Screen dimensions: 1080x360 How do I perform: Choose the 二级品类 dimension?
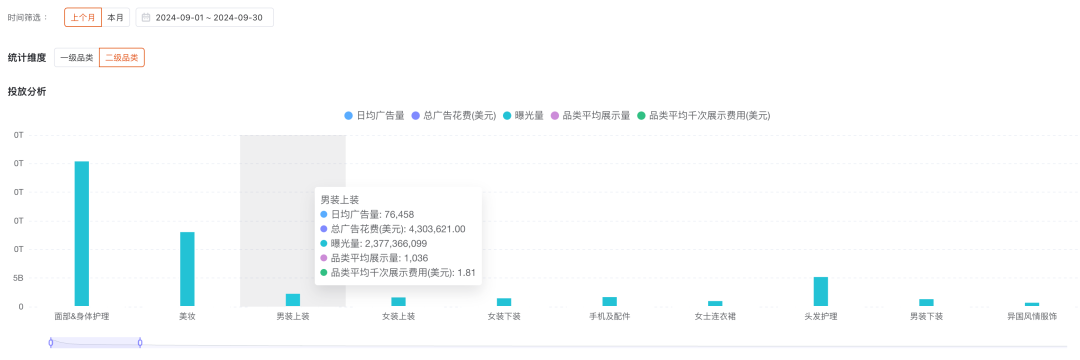pos(122,58)
